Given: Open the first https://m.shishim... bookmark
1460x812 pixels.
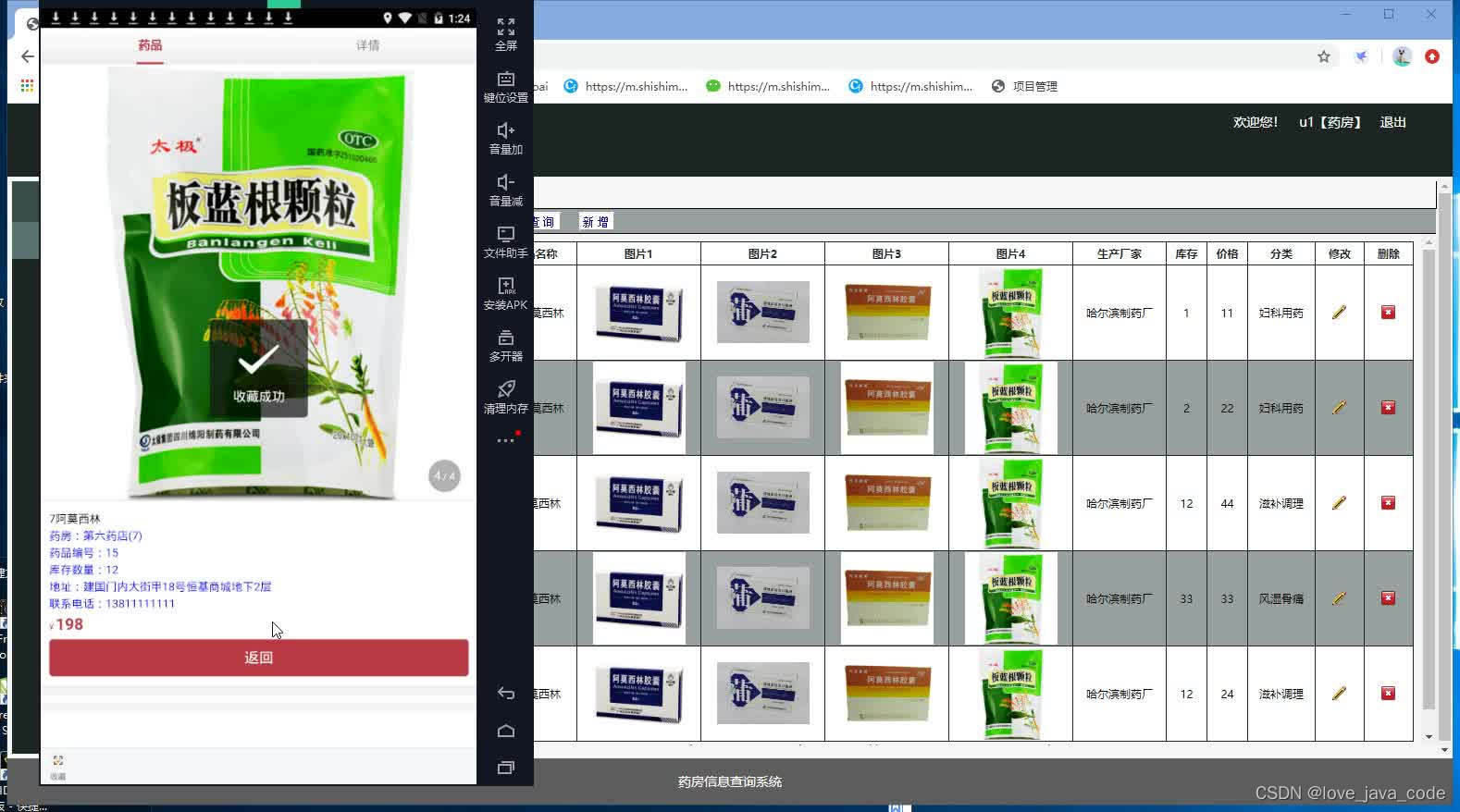Looking at the screenshot, I should pos(625,86).
